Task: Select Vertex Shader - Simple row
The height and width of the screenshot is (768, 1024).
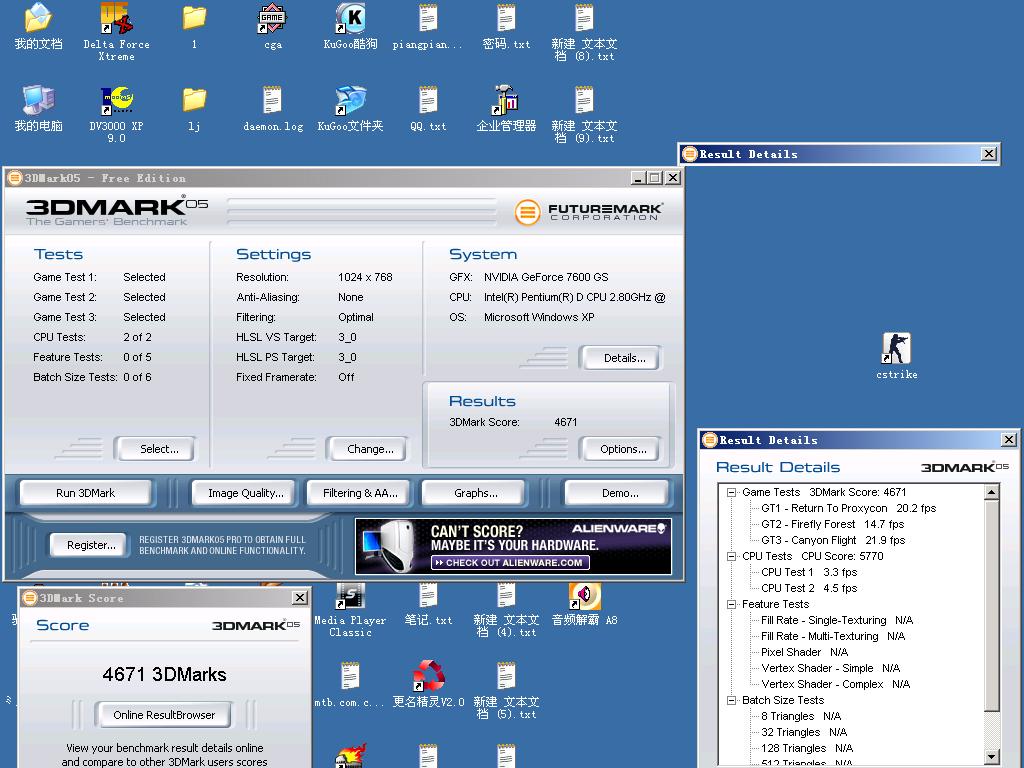Action: [x=830, y=668]
